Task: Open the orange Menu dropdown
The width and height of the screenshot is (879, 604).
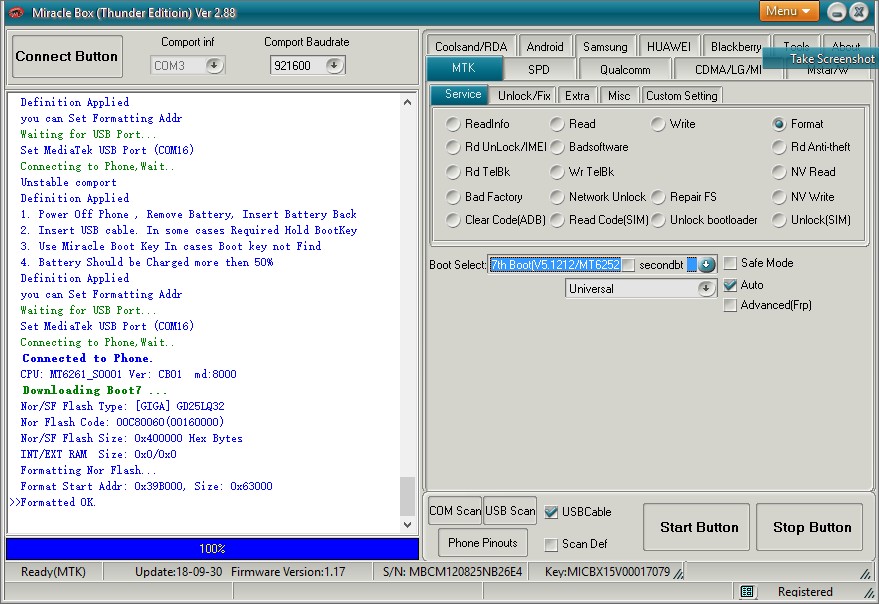Action: coord(789,11)
